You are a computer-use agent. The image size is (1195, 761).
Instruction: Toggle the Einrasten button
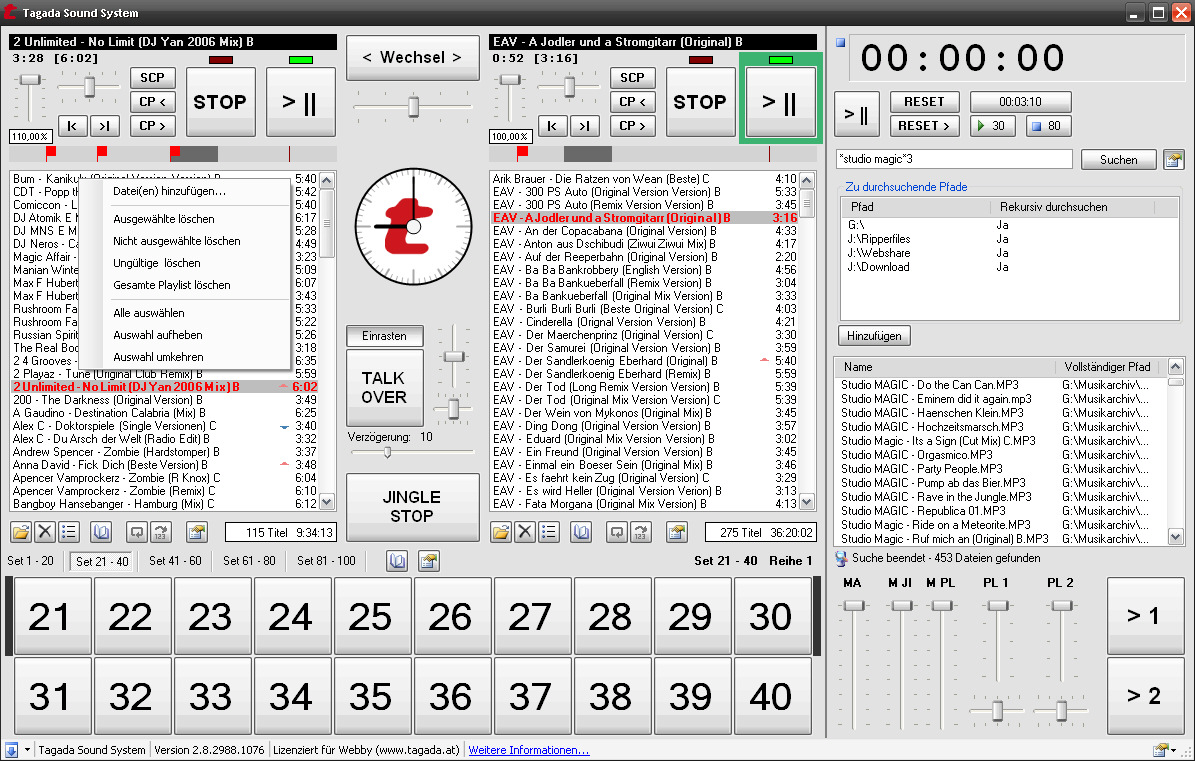tap(385, 336)
